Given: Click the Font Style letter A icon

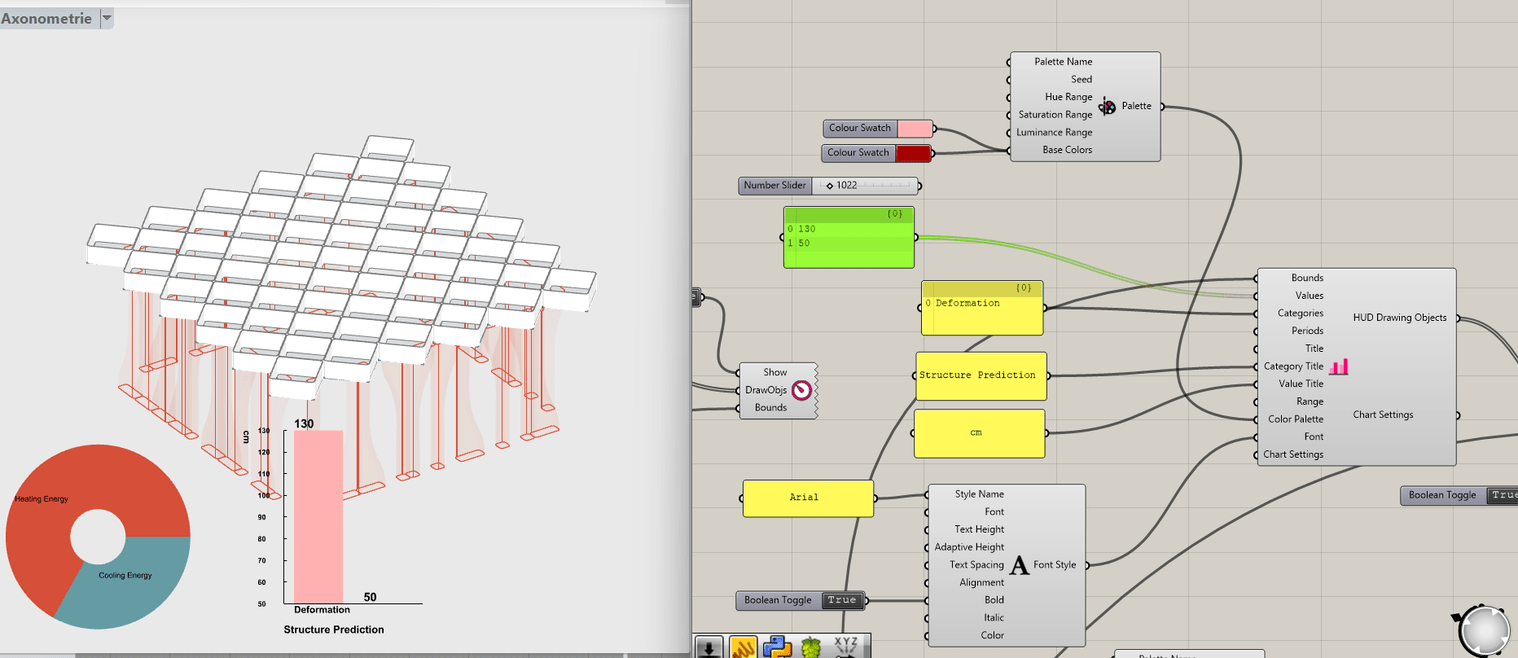Looking at the screenshot, I should pos(1019,565).
